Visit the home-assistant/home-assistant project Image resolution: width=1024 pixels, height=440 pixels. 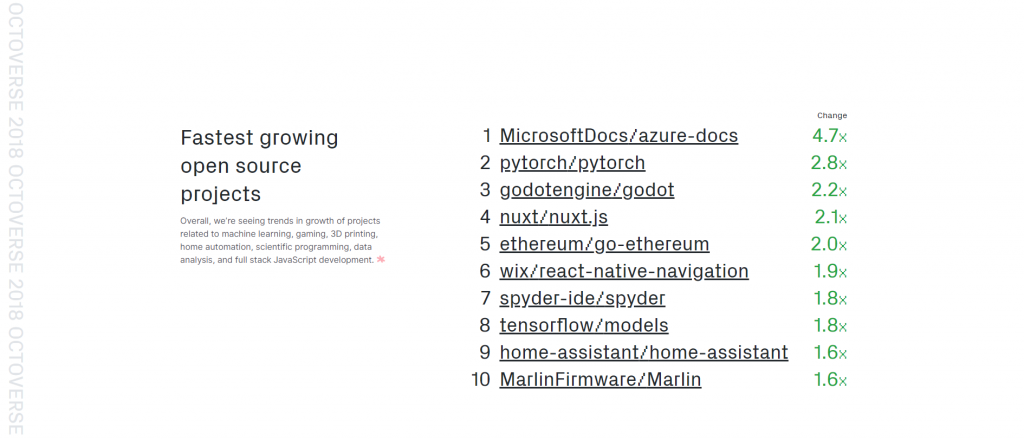[x=643, y=353]
